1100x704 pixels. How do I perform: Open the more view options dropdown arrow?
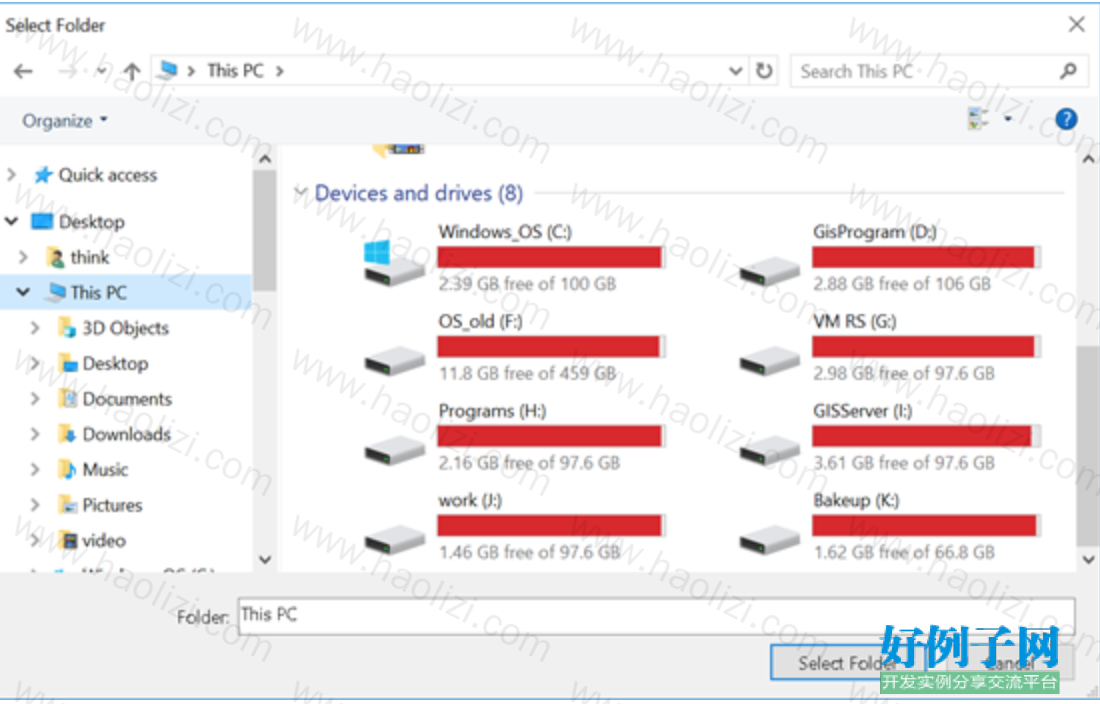(1008, 119)
